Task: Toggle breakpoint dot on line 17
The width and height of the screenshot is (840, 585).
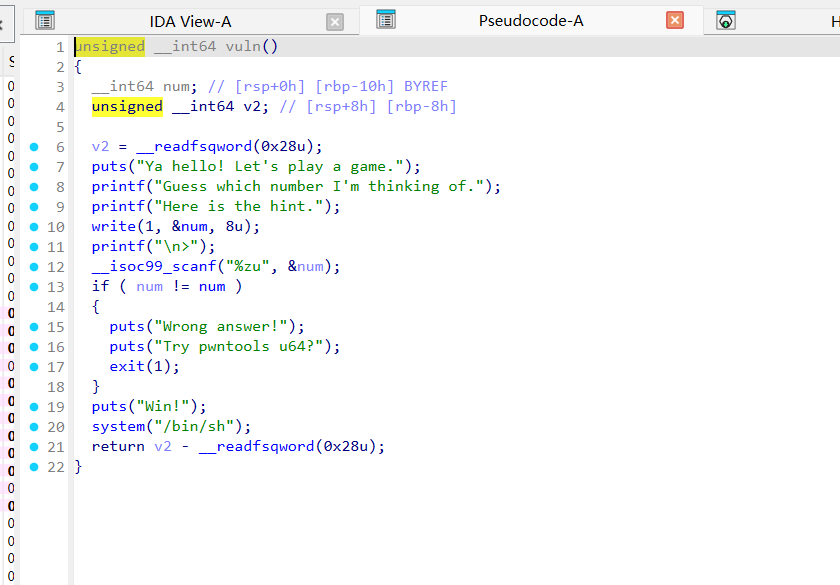Action: click(34, 367)
